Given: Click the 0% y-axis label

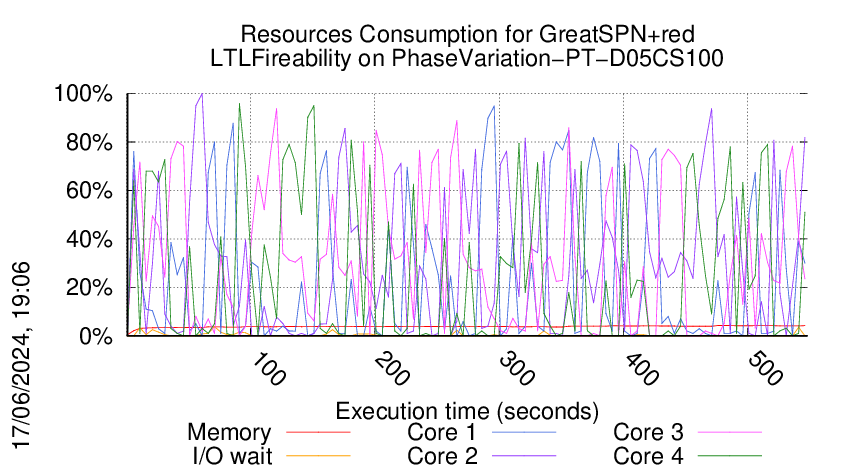Looking at the screenshot, I should pyautogui.click(x=96, y=336).
